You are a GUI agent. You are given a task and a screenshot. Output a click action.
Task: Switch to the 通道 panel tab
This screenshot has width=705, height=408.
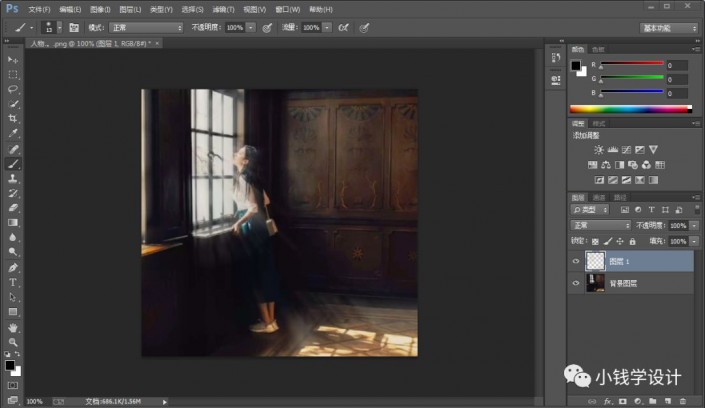coord(600,198)
